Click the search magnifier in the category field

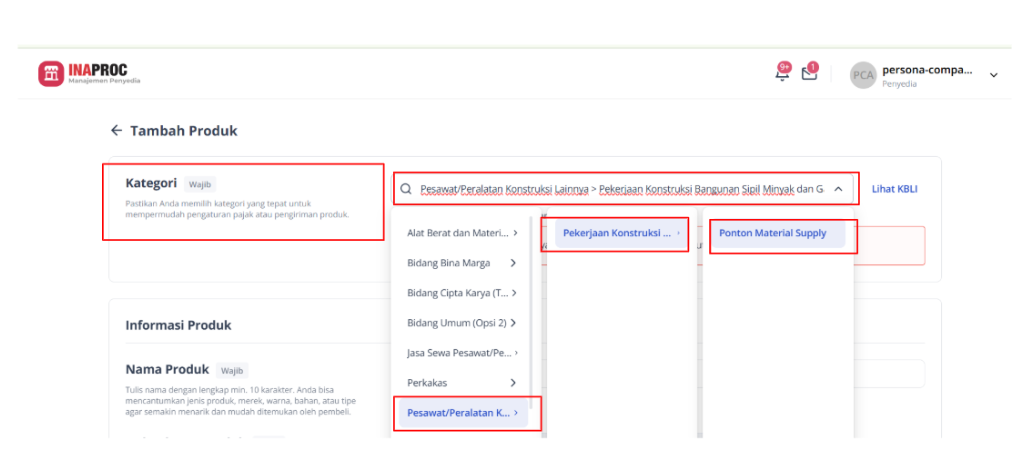click(406, 189)
